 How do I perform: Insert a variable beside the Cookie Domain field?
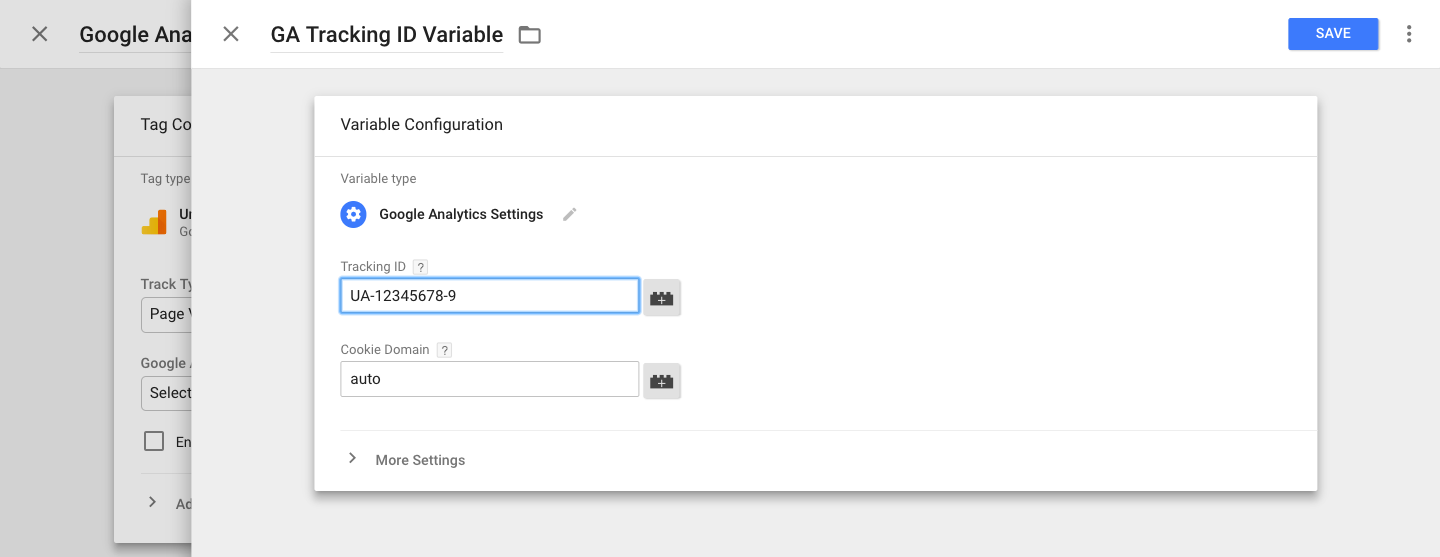(661, 381)
